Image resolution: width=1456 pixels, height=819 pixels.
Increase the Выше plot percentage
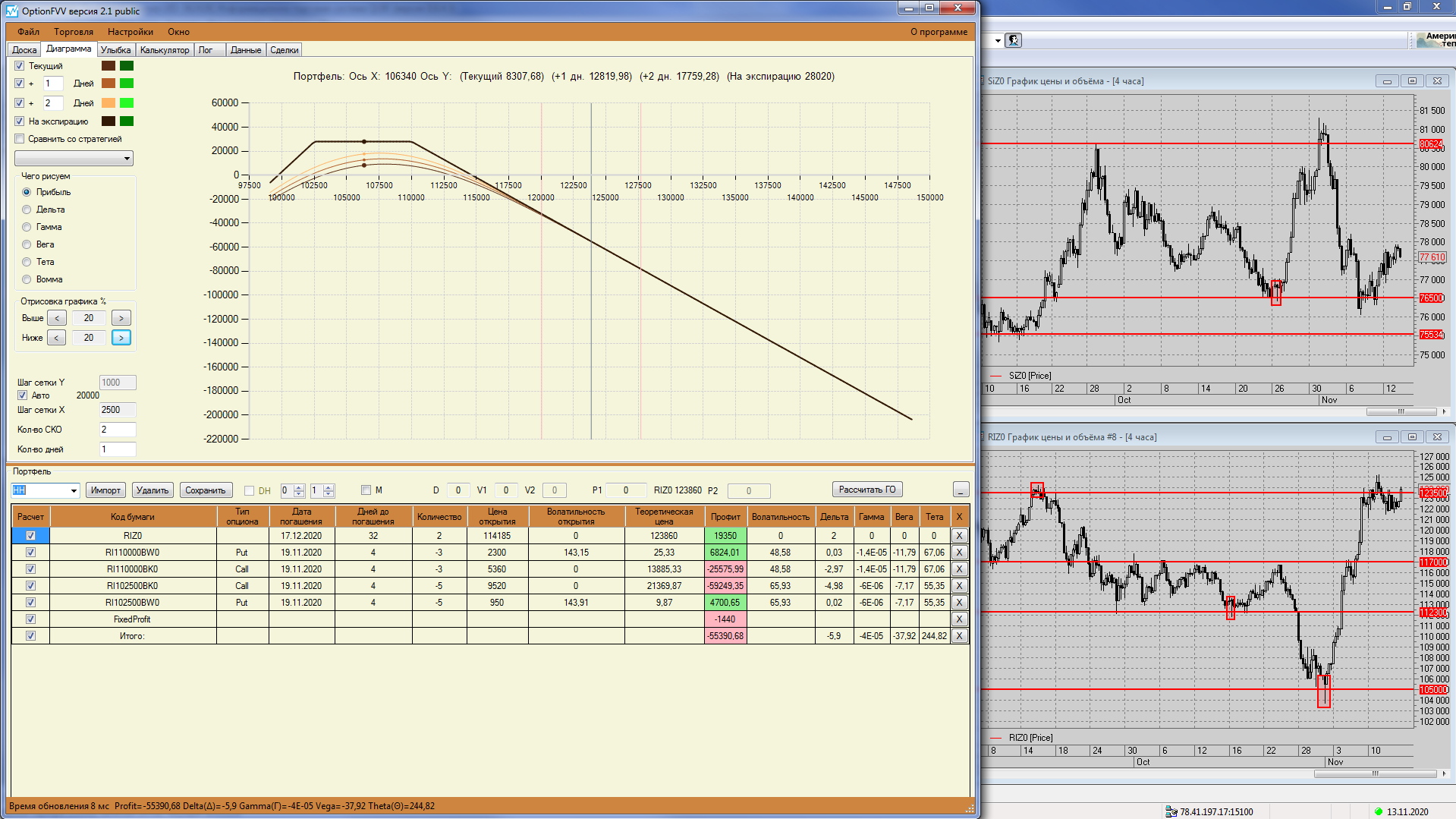click(121, 318)
